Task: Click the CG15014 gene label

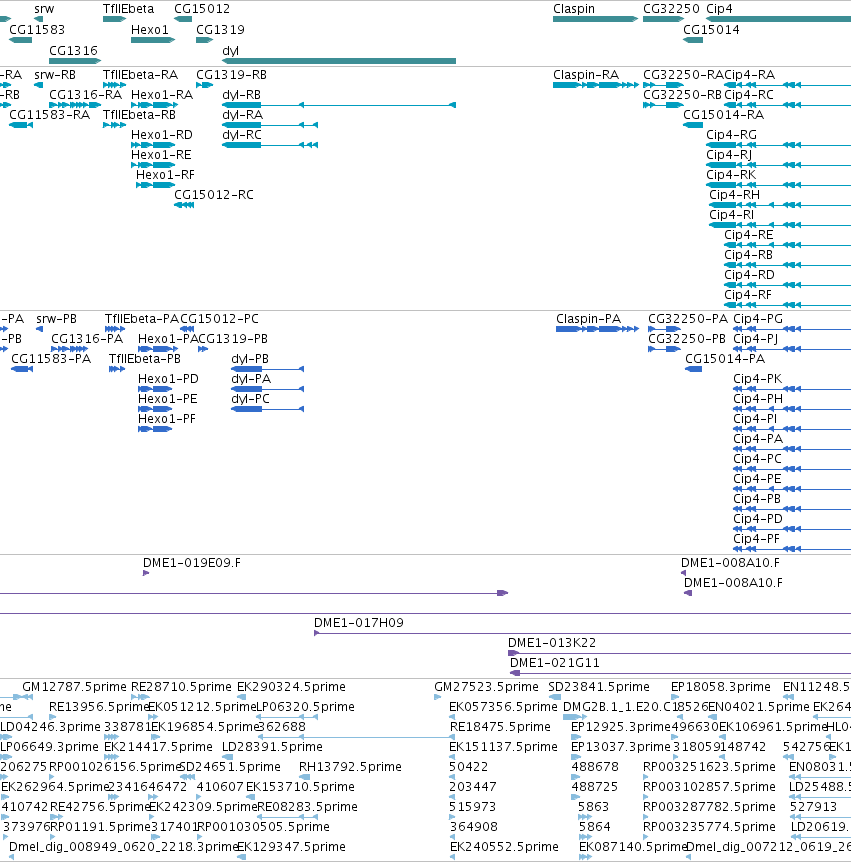Action: (x=711, y=30)
